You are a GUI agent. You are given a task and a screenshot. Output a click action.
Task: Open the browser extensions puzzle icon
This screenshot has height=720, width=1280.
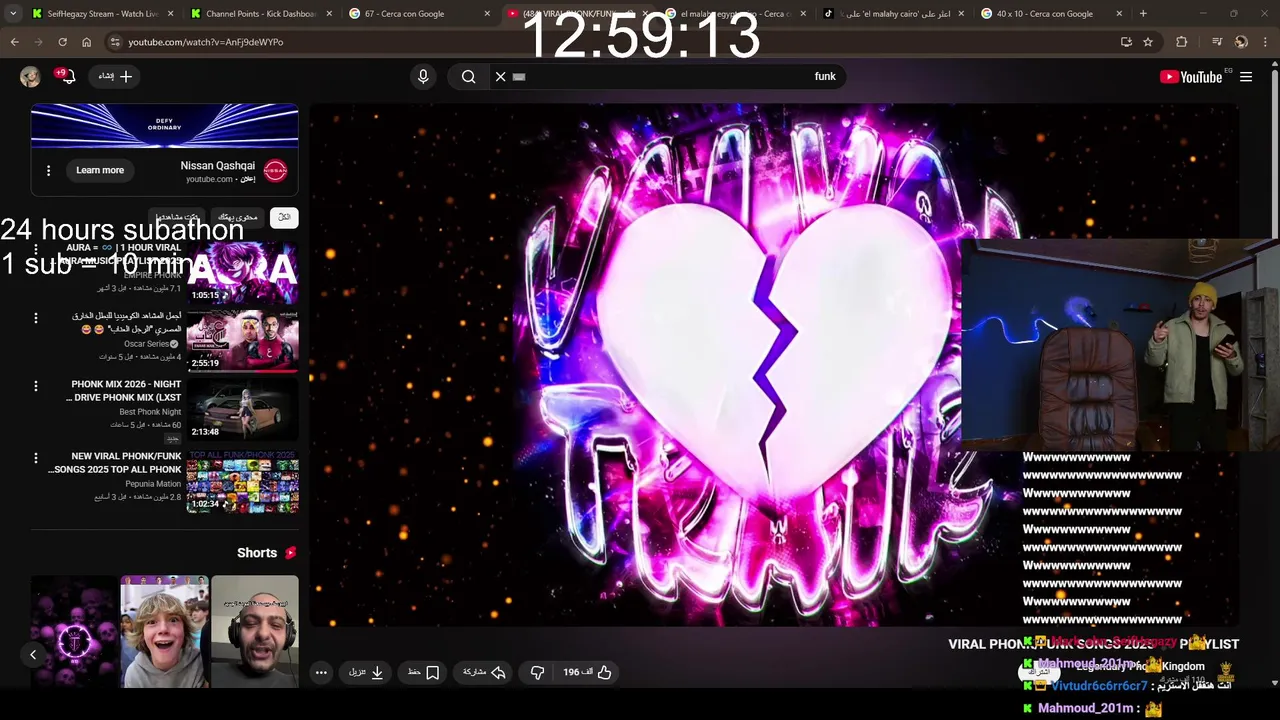tap(1182, 42)
